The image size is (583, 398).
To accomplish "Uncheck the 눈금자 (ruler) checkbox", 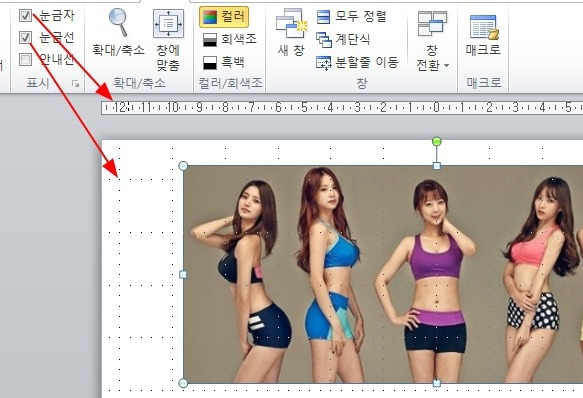I will pyautogui.click(x=26, y=15).
